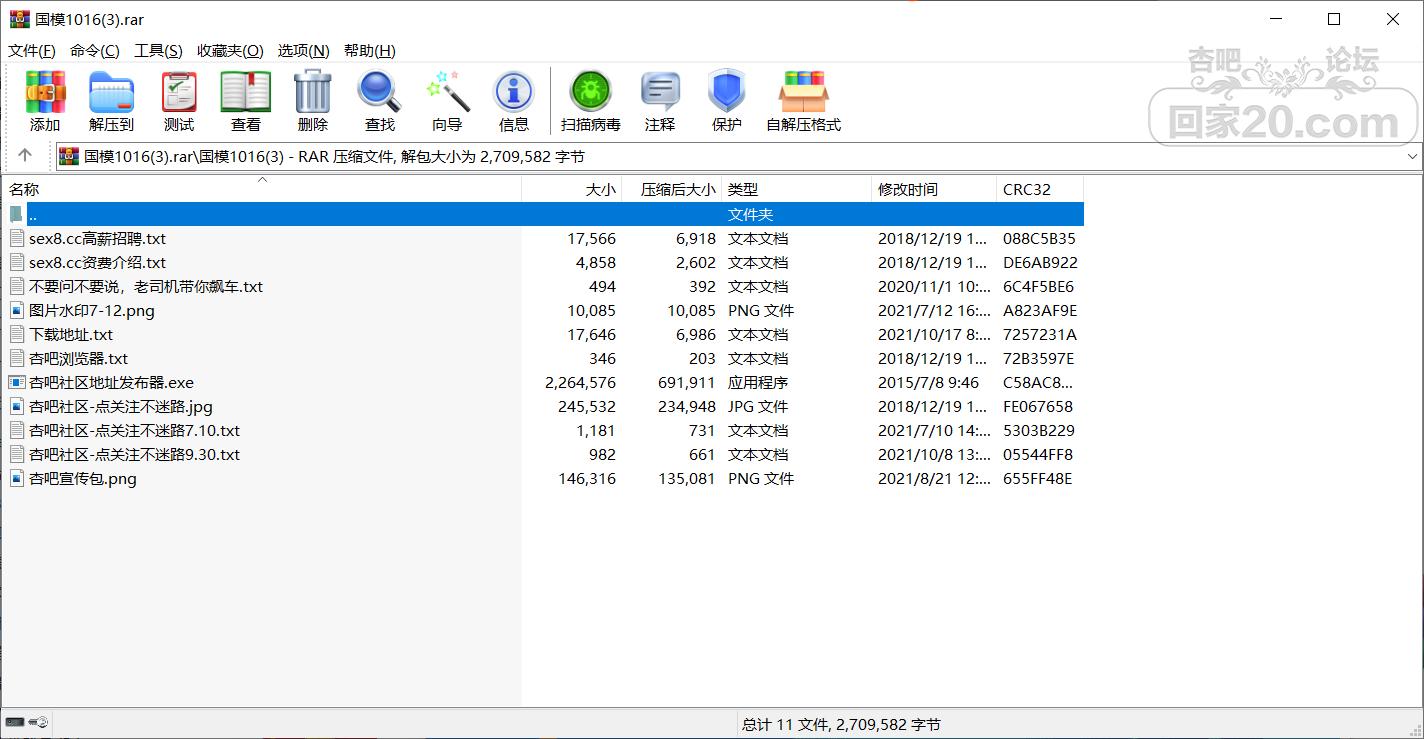Screen dimensions: 1424x739
Task: Open the 查看 (View) book icon
Action: pos(246,101)
